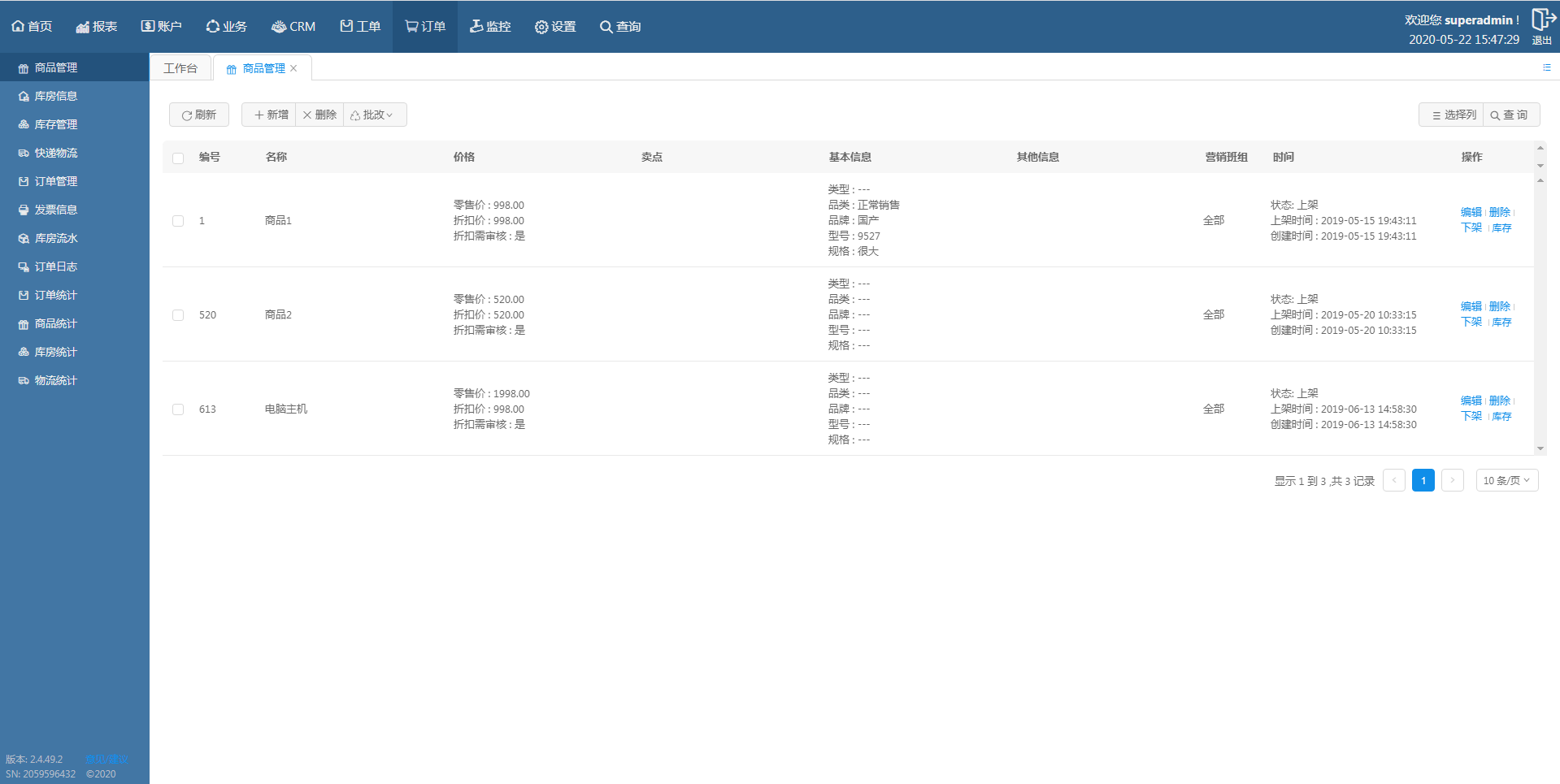
Task: Close the 商品管理 tab
Action: 293,68
